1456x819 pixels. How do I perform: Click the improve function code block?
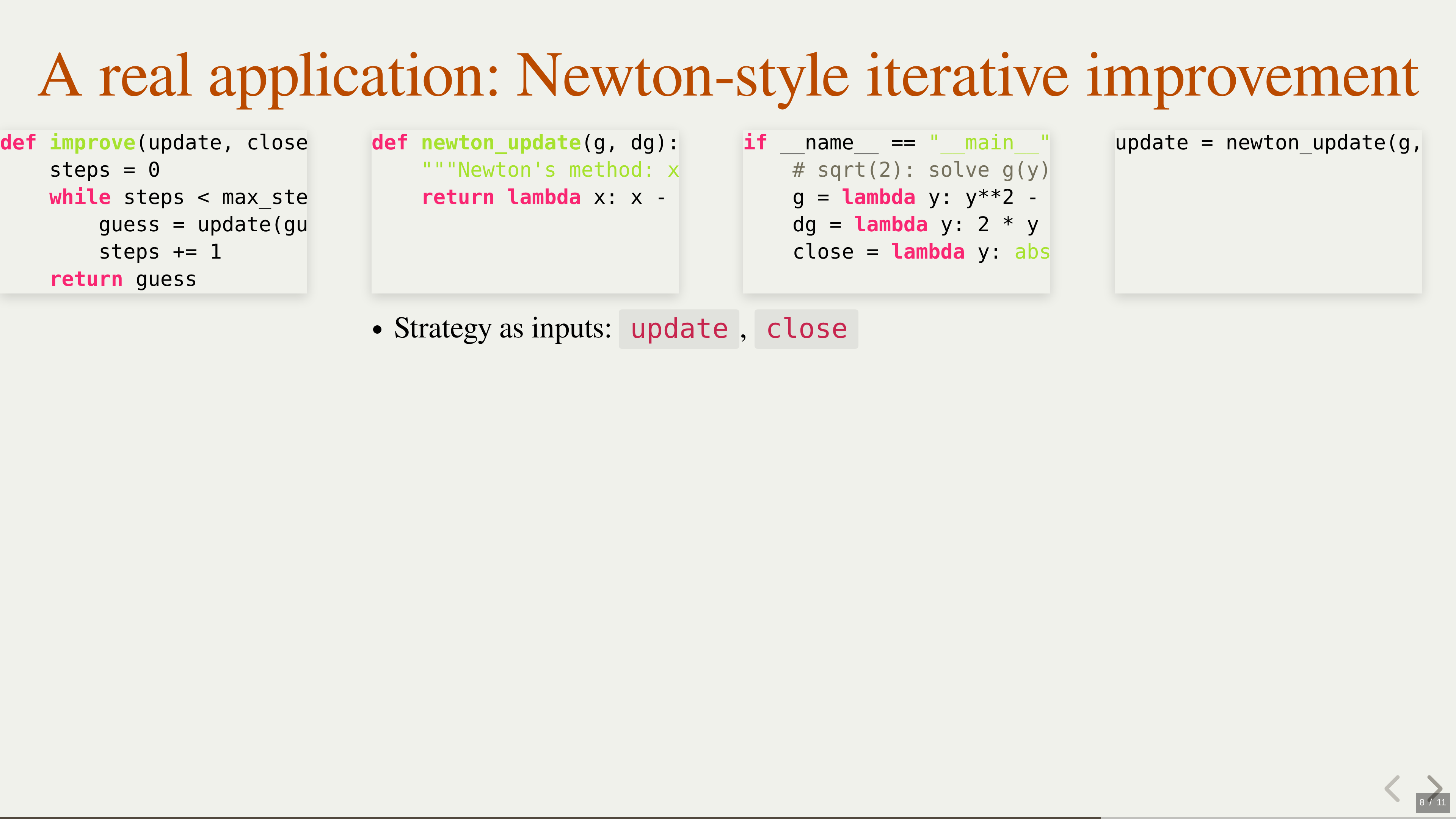coord(153,212)
